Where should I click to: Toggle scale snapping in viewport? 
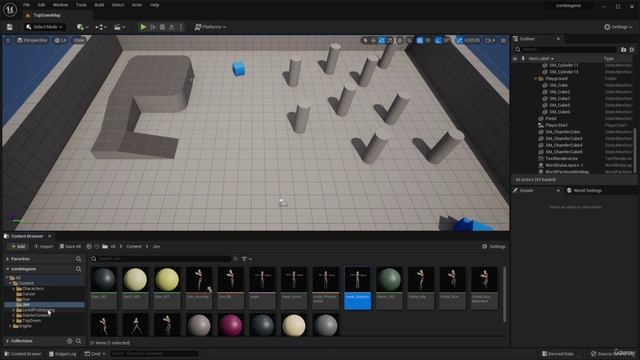point(460,40)
